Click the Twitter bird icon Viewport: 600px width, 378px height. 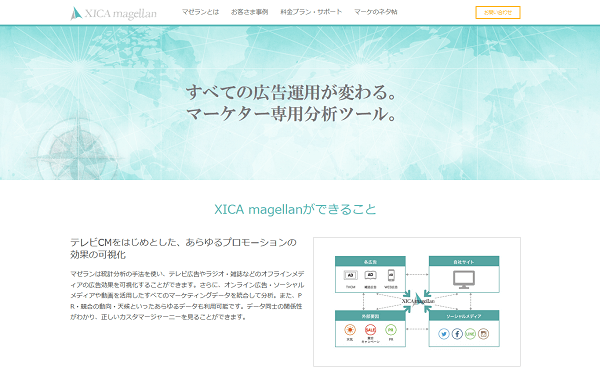click(x=444, y=334)
